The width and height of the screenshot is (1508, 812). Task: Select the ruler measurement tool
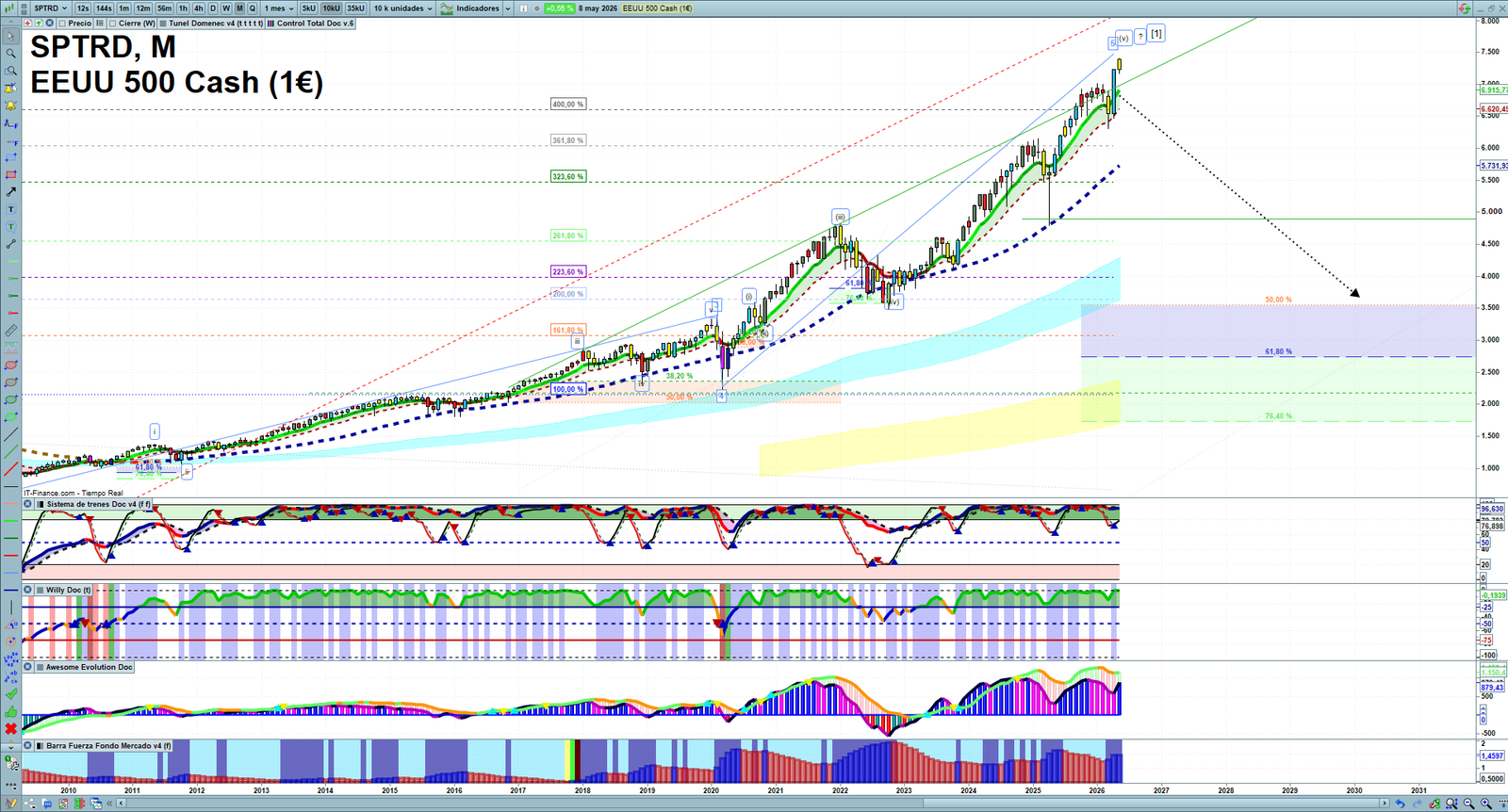click(10, 331)
